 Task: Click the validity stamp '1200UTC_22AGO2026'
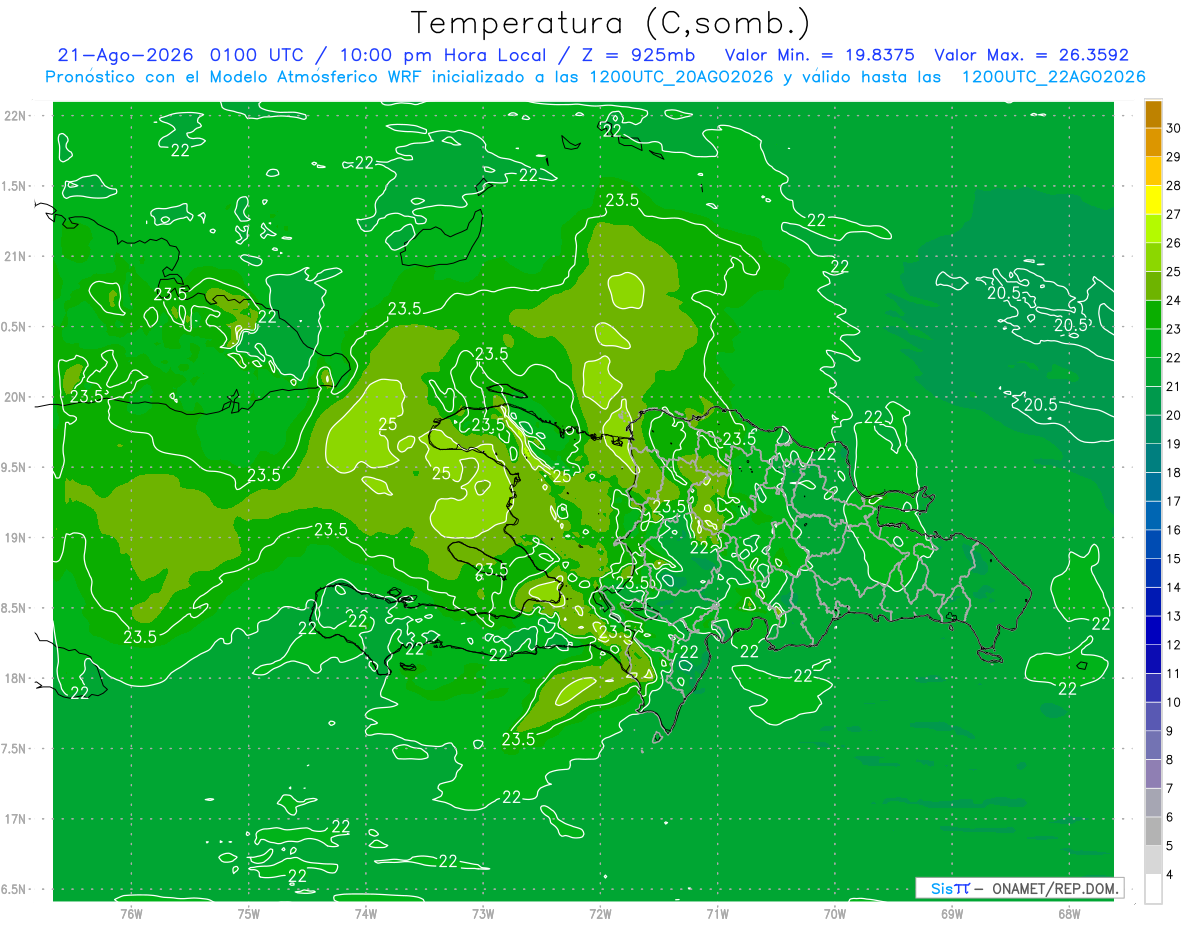[1053, 77]
